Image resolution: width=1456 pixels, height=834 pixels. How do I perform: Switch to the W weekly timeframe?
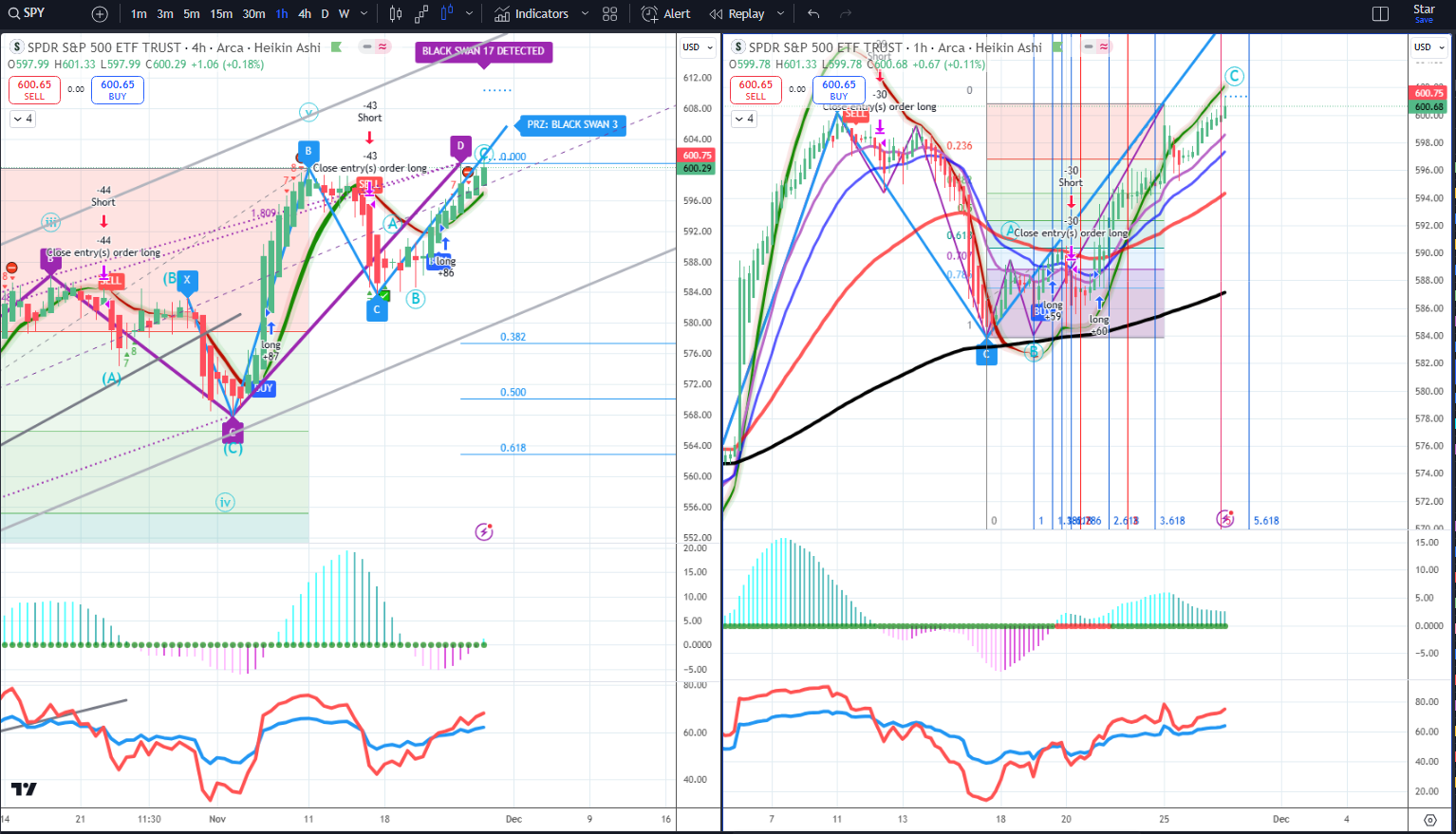(344, 14)
